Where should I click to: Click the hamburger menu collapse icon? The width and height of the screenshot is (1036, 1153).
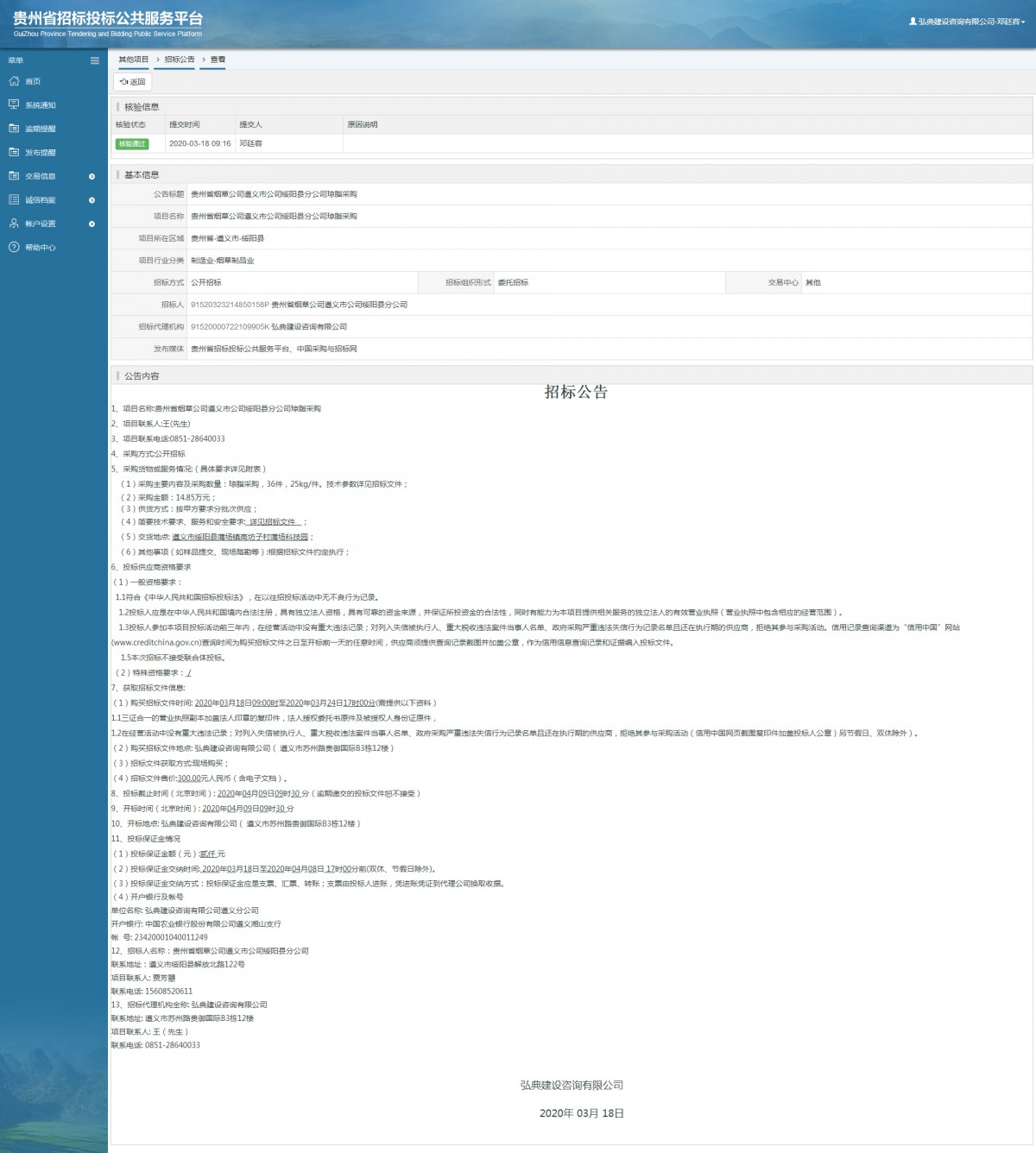[x=95, y=60]
